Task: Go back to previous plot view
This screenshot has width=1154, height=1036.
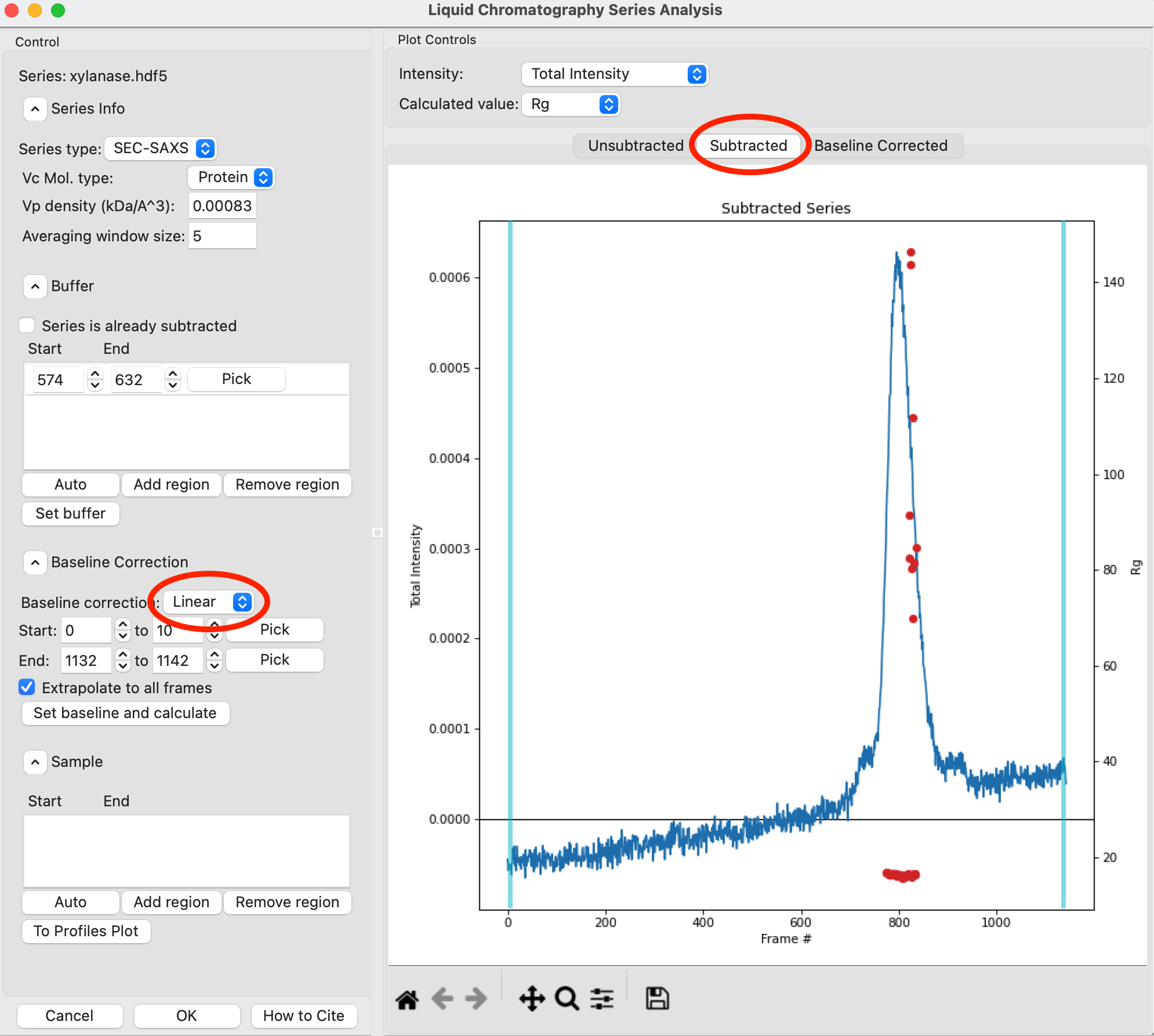Action: [442, 999]
